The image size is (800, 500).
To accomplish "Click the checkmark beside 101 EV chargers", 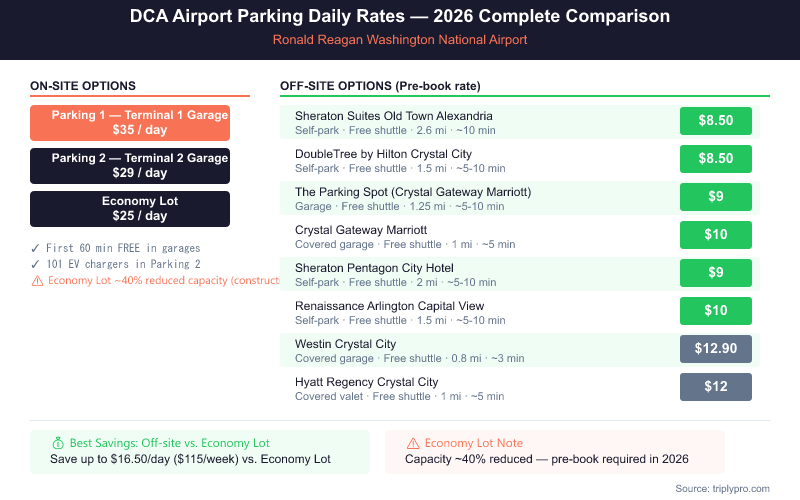I will [35, 264].
